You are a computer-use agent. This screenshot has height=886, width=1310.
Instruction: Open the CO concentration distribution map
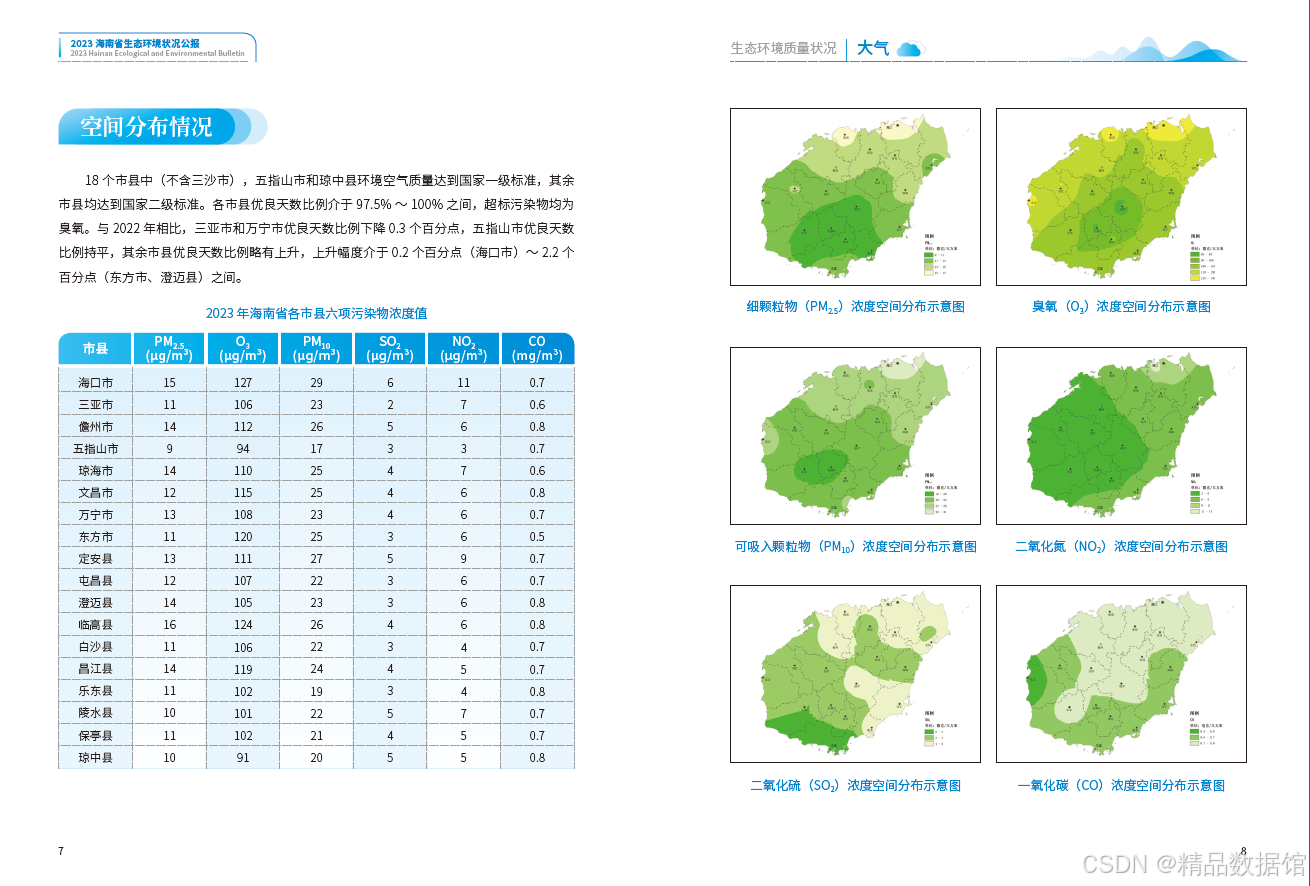[x=1121, y=674]
